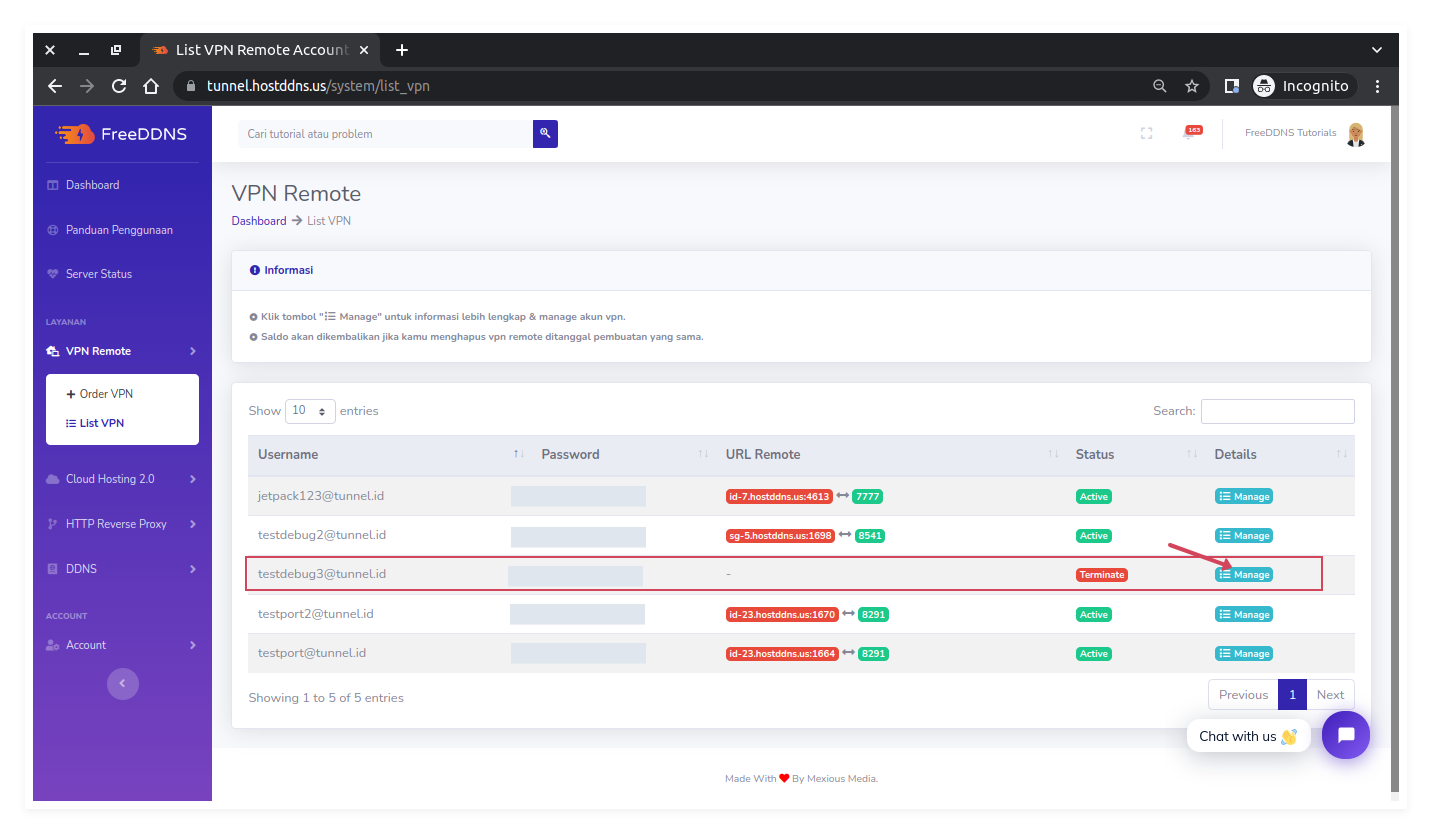This screenshot has height=834, width=1432.
Task: Expand HTTP Reverse Proxy menu
Action: pyautogui.click(x=122, y=524)
